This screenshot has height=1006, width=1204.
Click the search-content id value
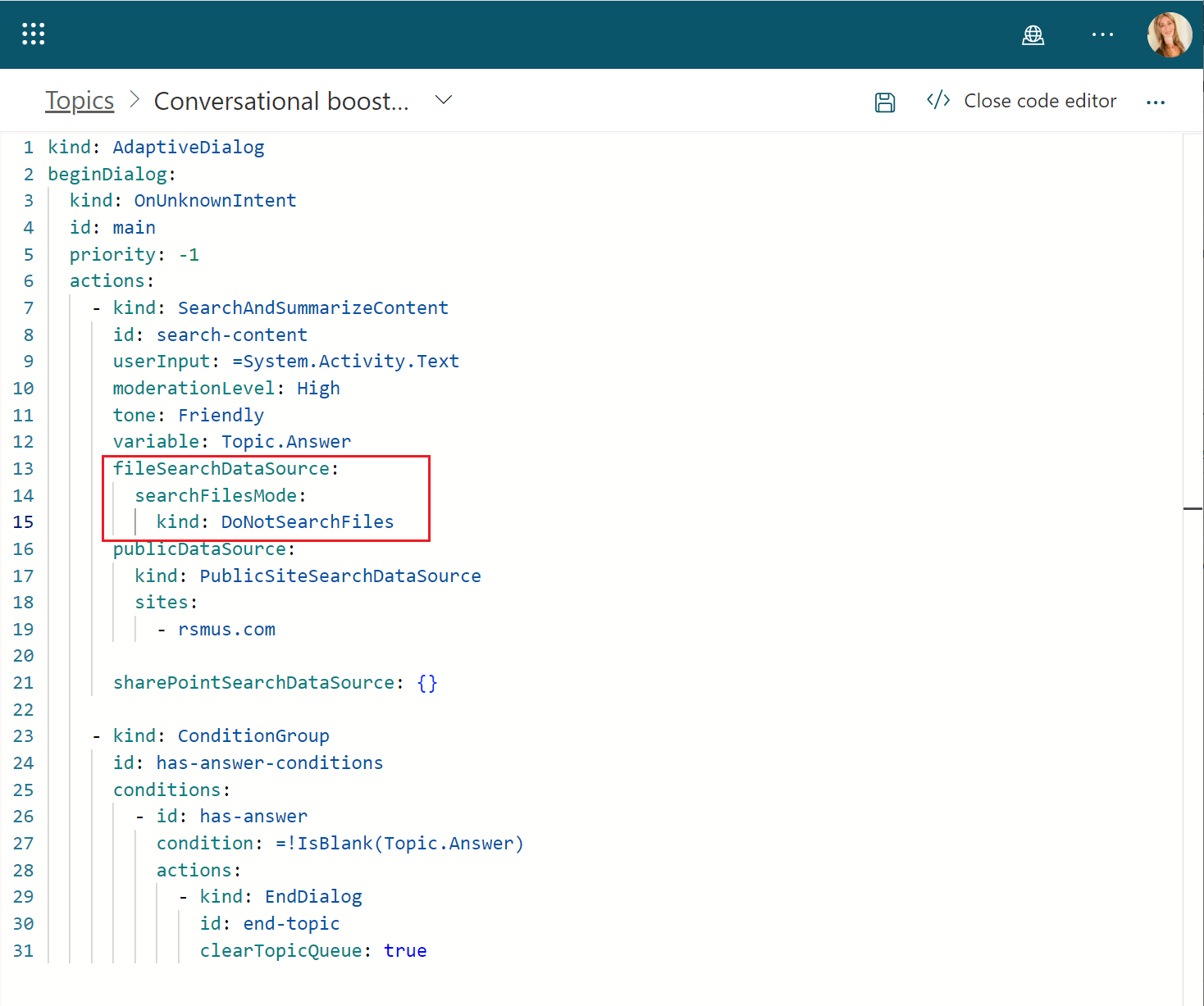(x=232, y=335)
